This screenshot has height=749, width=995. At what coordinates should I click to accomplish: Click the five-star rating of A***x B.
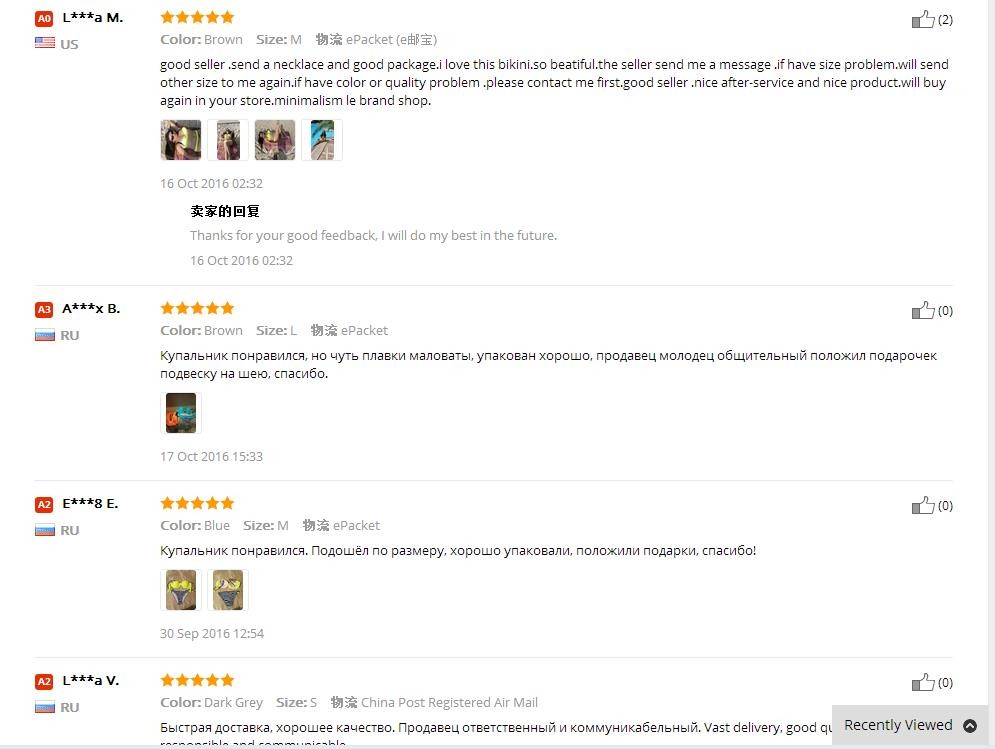(x=197, y=308)
